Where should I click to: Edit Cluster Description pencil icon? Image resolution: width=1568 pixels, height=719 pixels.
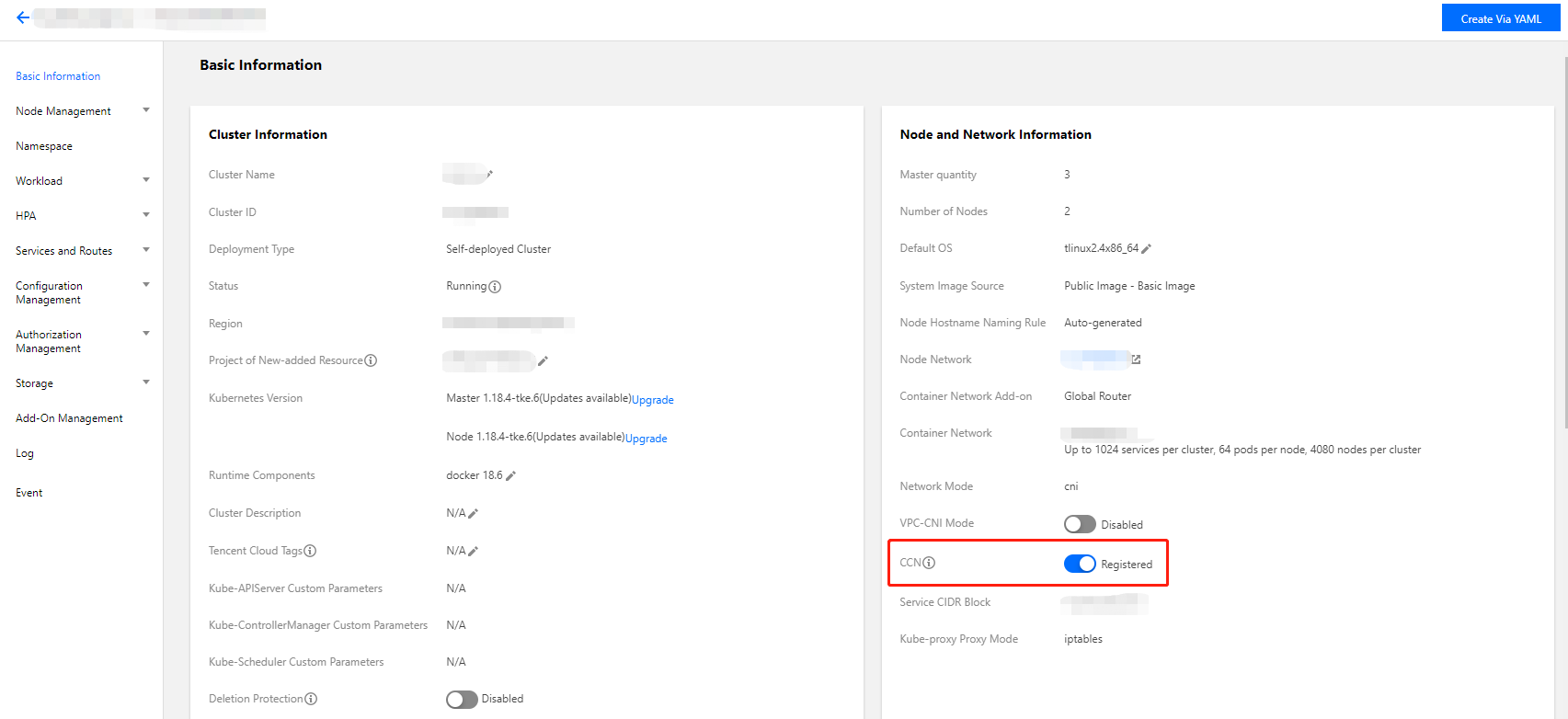(x=473, y=514)
